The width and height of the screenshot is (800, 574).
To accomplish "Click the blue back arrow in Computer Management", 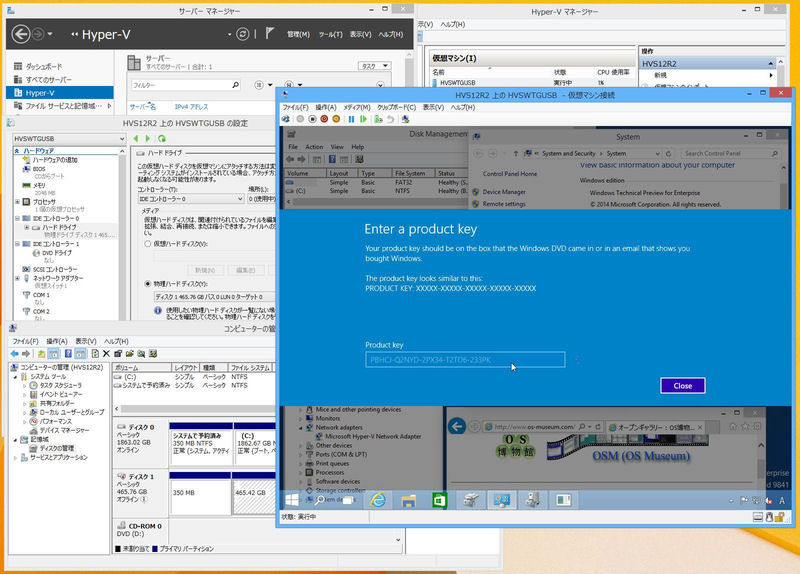I will tap(14, 354).
